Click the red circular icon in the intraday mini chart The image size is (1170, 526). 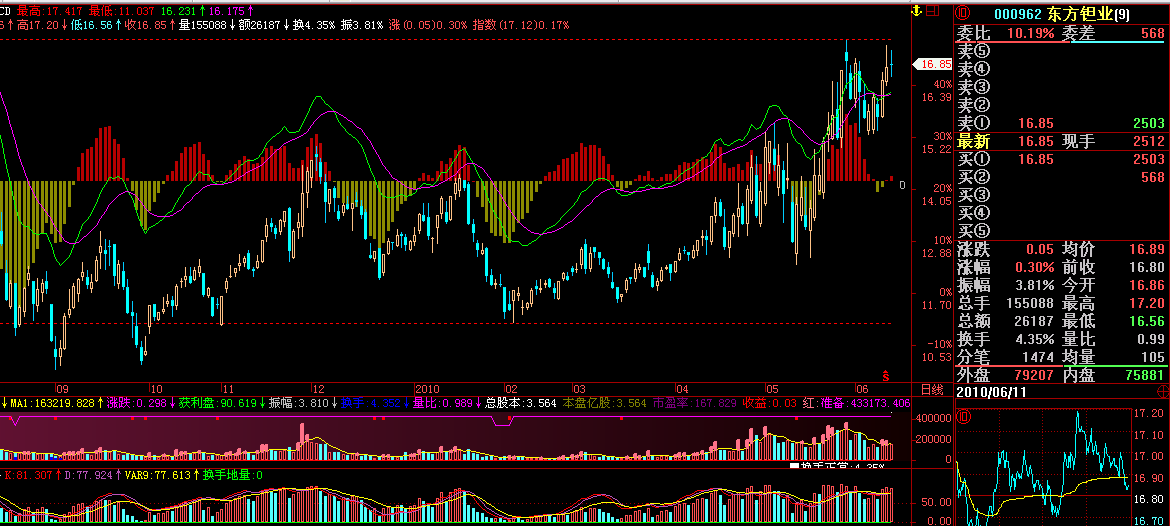point(963,415)
